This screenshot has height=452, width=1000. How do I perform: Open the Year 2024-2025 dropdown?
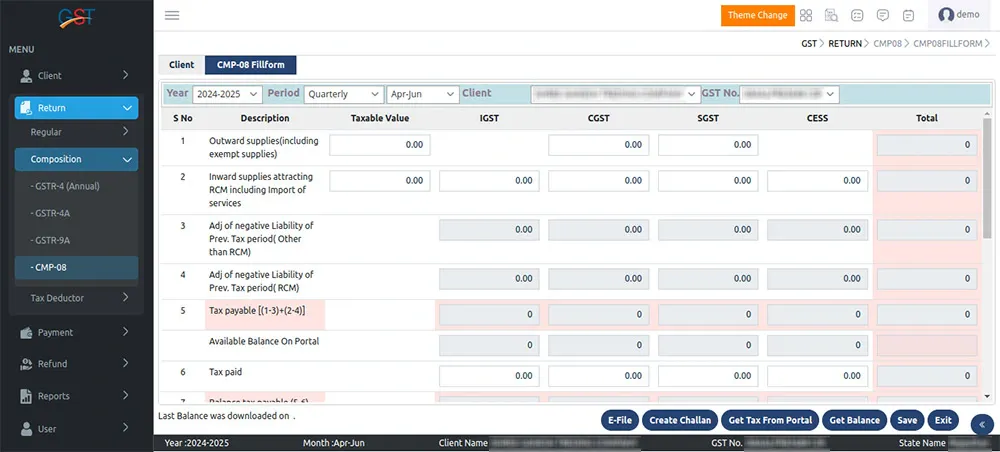coord(227,94)
